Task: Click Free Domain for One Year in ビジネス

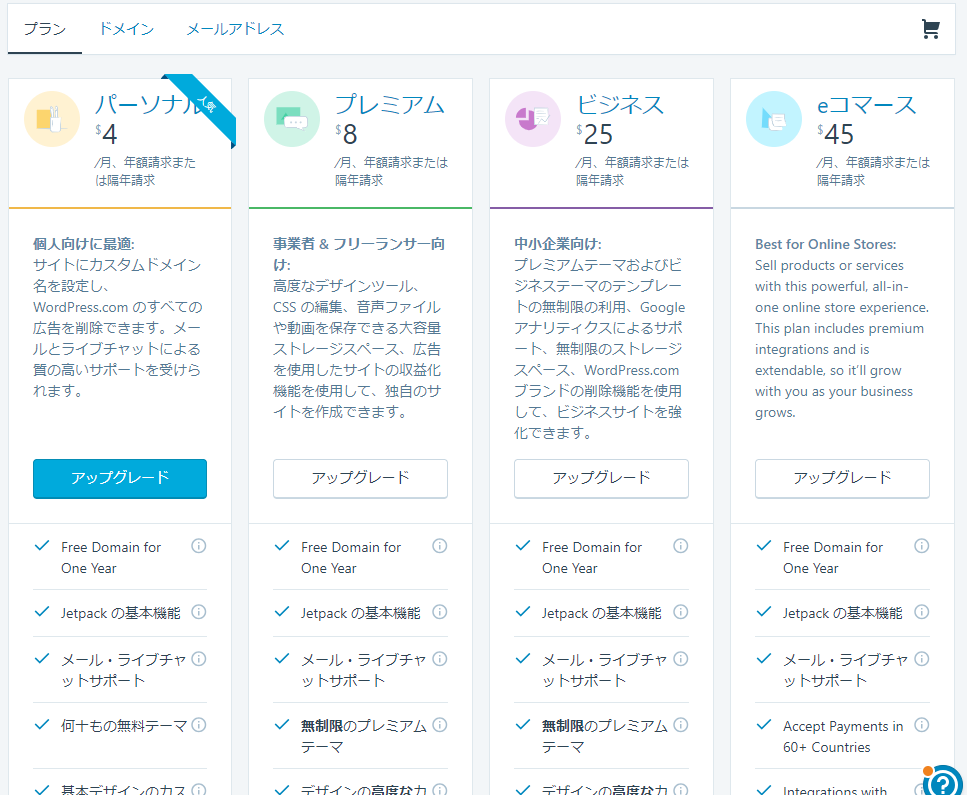Action: pos(592,558)
